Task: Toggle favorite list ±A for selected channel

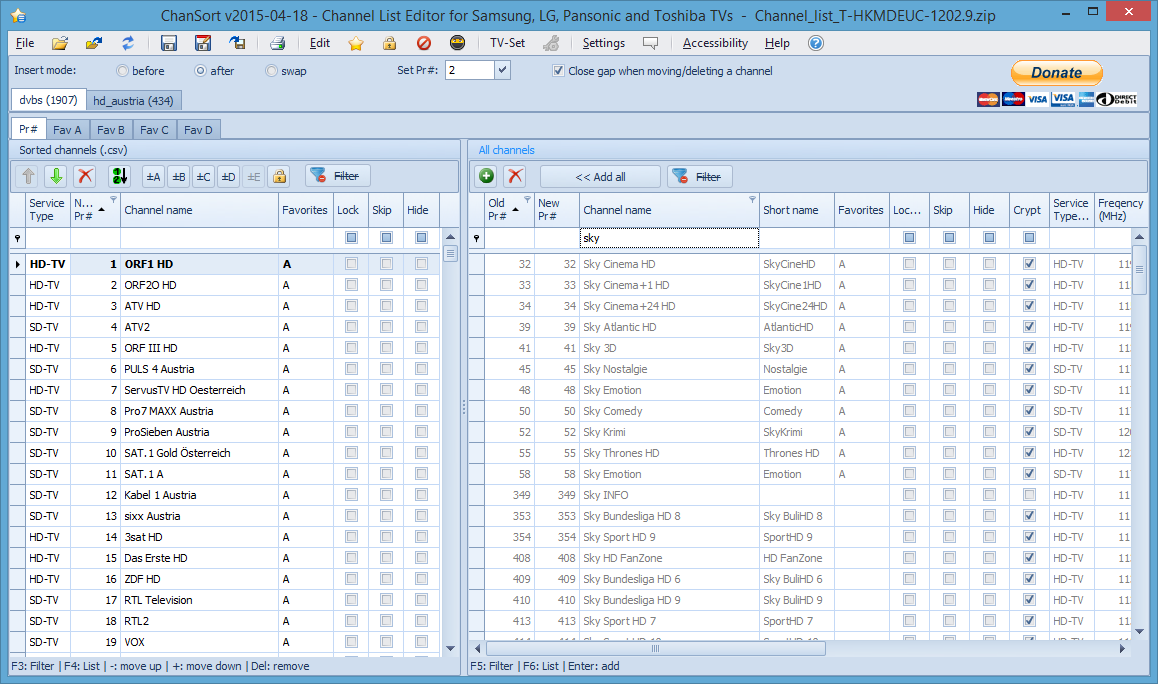Action: (x=154, y=176)
